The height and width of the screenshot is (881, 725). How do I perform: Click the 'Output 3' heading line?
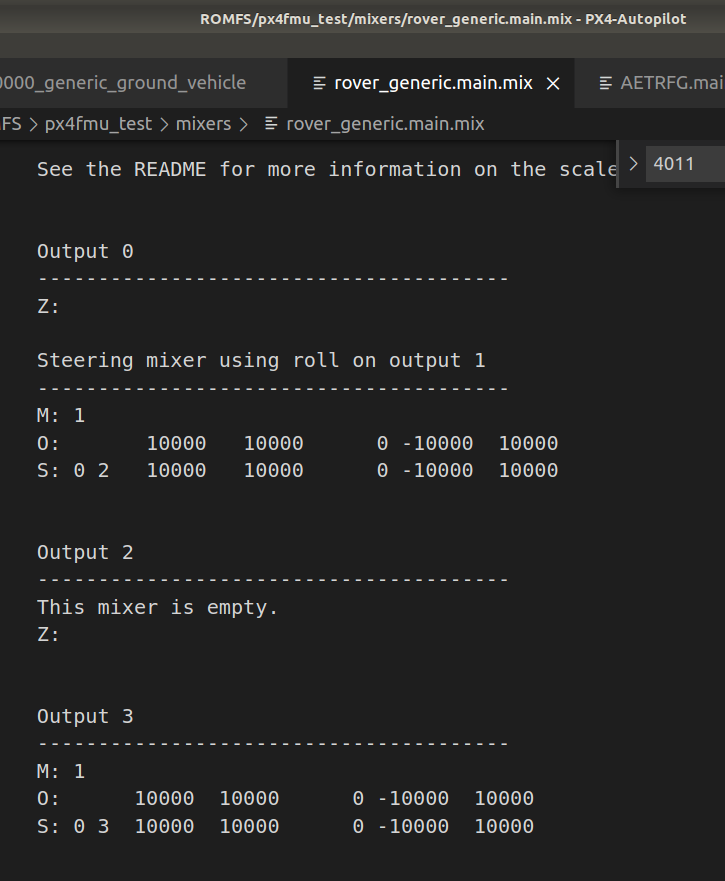pos(85,717)
